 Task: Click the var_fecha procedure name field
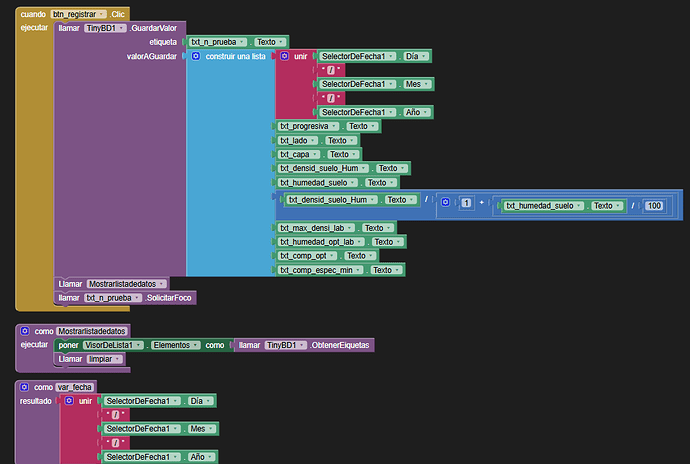pos(76,386)
